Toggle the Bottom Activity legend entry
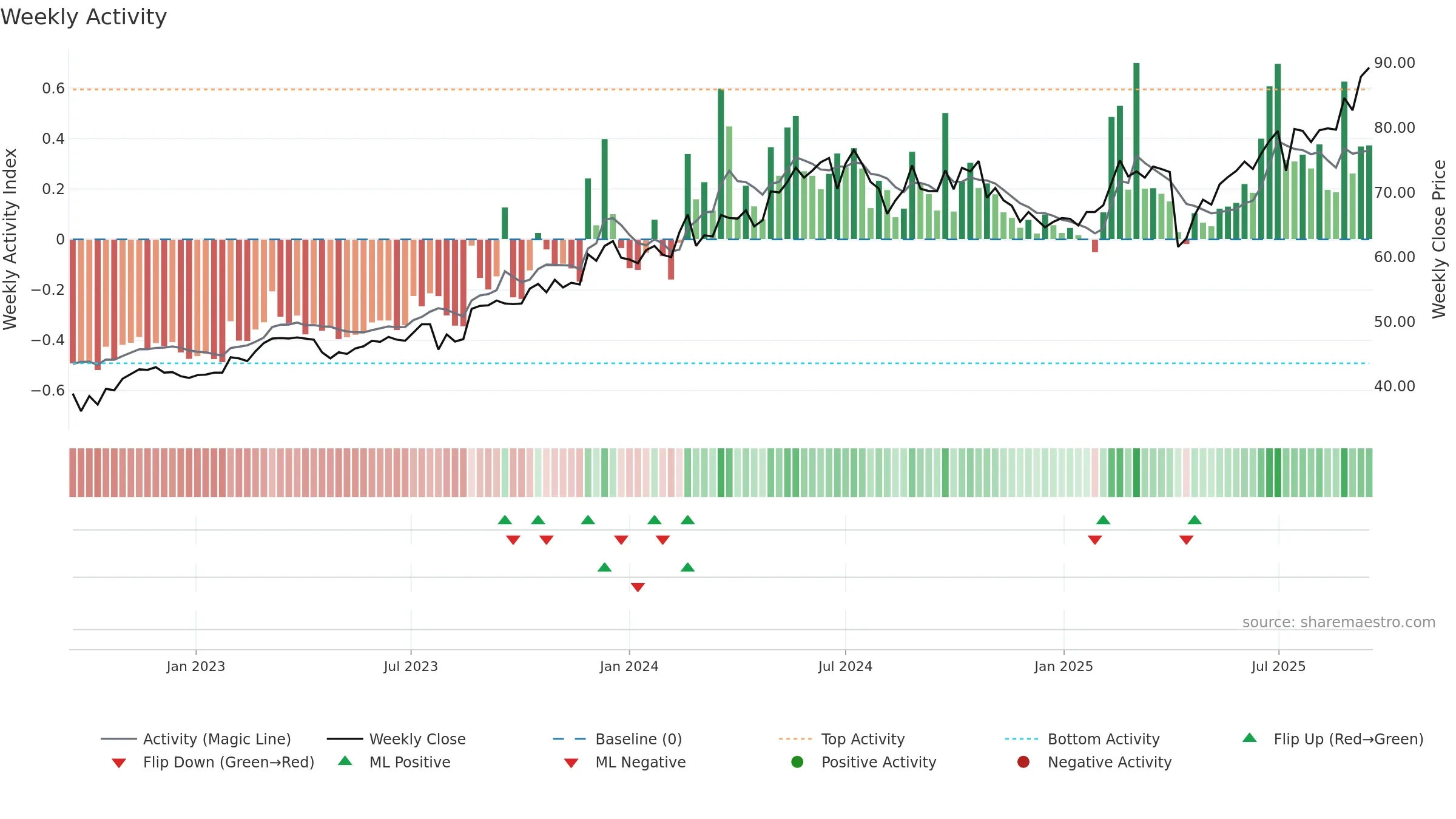The image size is (1456, 819). tap(1082, 739)
